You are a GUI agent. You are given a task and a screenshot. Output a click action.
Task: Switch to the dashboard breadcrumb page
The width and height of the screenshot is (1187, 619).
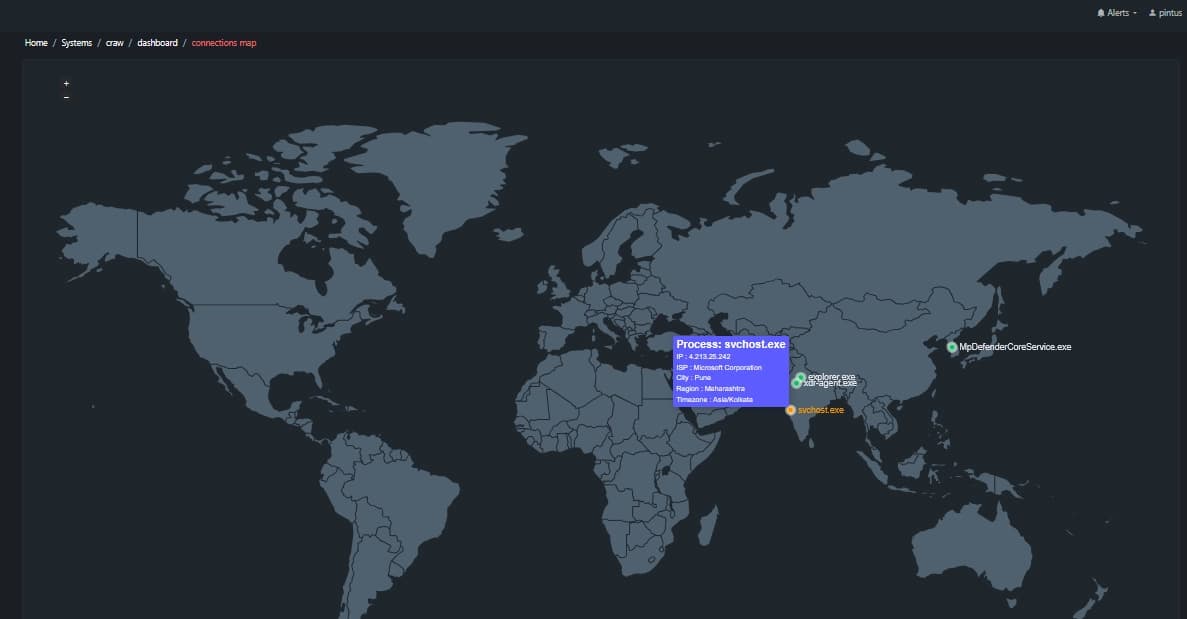pos(156,43)
